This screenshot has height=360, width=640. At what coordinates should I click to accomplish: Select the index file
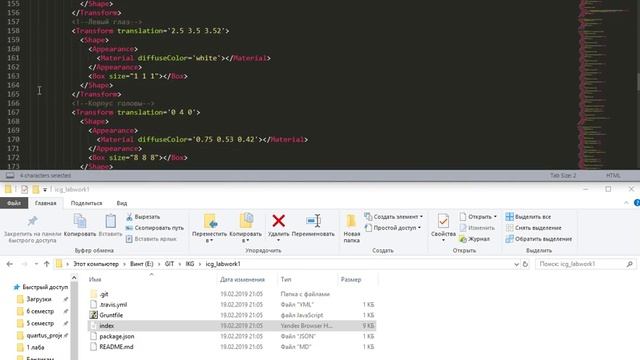pos(231,326)
